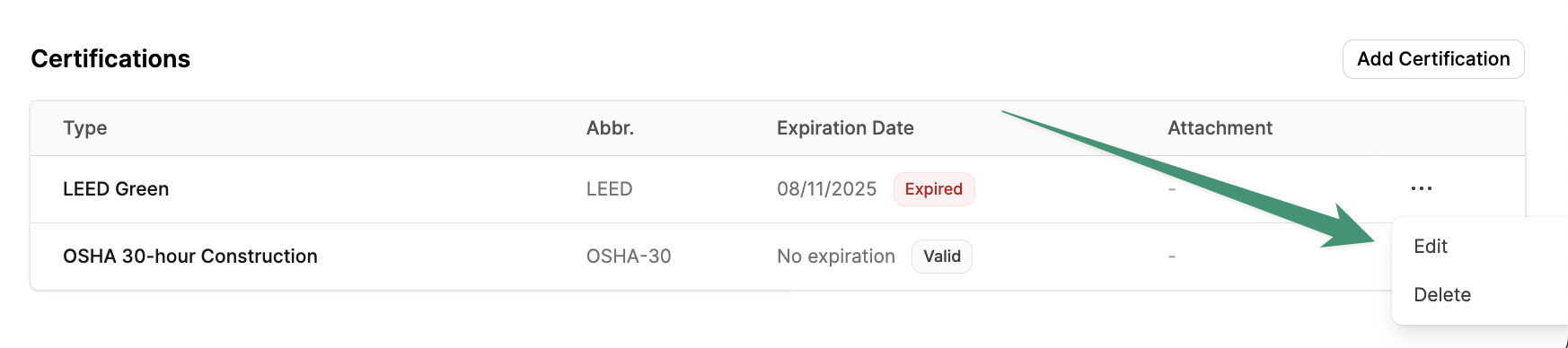Click the Certifications section heading
The height and width of the screenshot is (348, 1568).
pyautogui.click(x=110, y=59)
